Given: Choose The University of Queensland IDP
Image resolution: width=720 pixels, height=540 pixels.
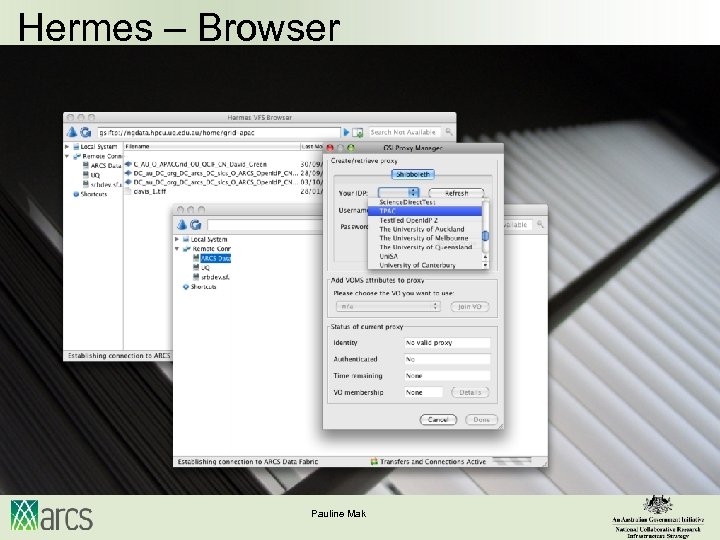Looking at the screenshot, I should tap(426, 247).
